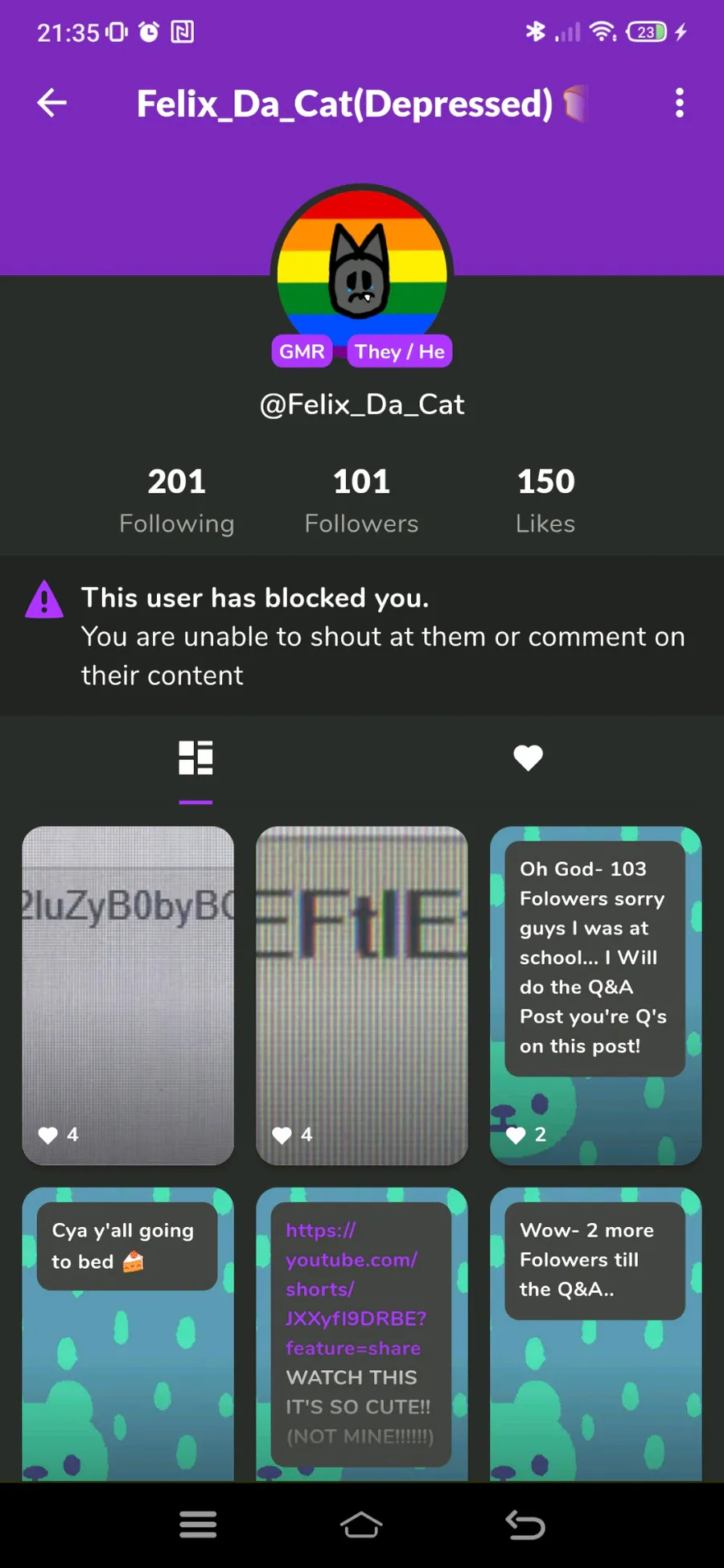Like the EFtlE post heart icon
Screen dimensions: 724x1568
click(282, 1135)
